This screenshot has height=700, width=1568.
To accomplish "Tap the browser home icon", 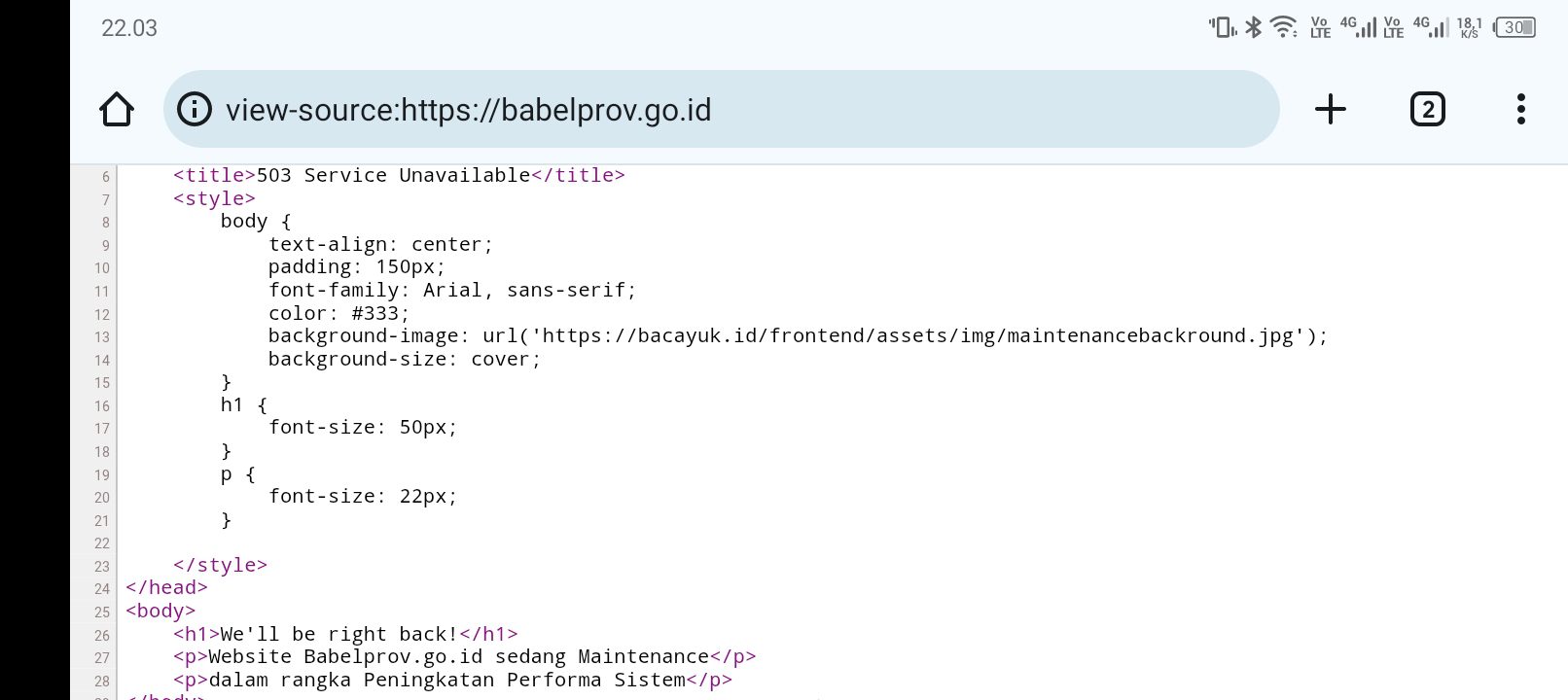I will point(117,109).
